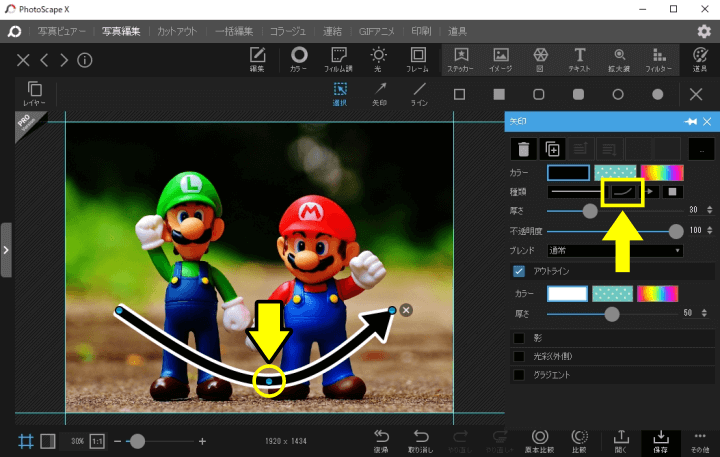Switch to 印刷 tab

(421, 31)
